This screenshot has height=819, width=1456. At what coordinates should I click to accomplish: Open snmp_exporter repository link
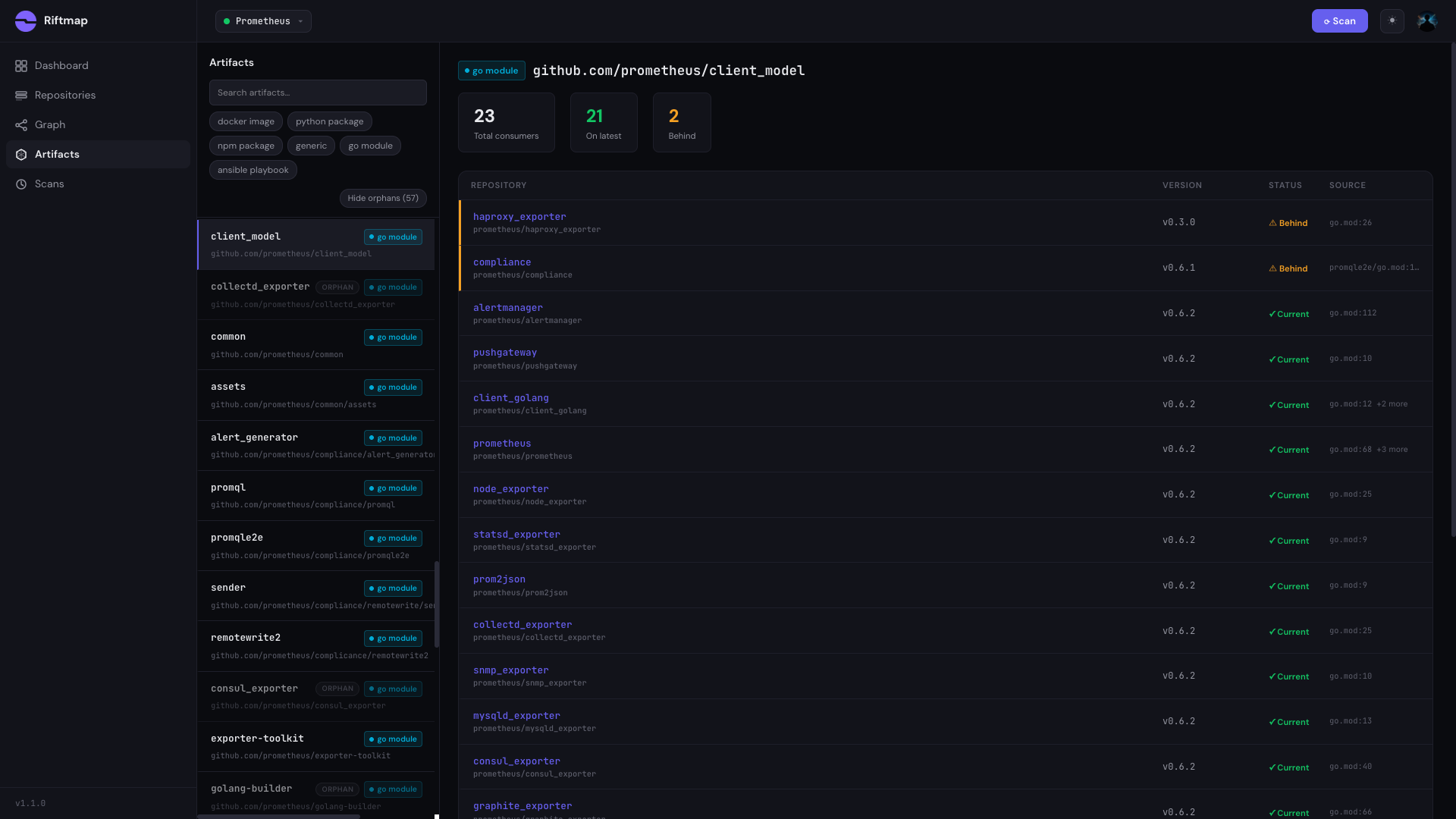click(511, 670)
